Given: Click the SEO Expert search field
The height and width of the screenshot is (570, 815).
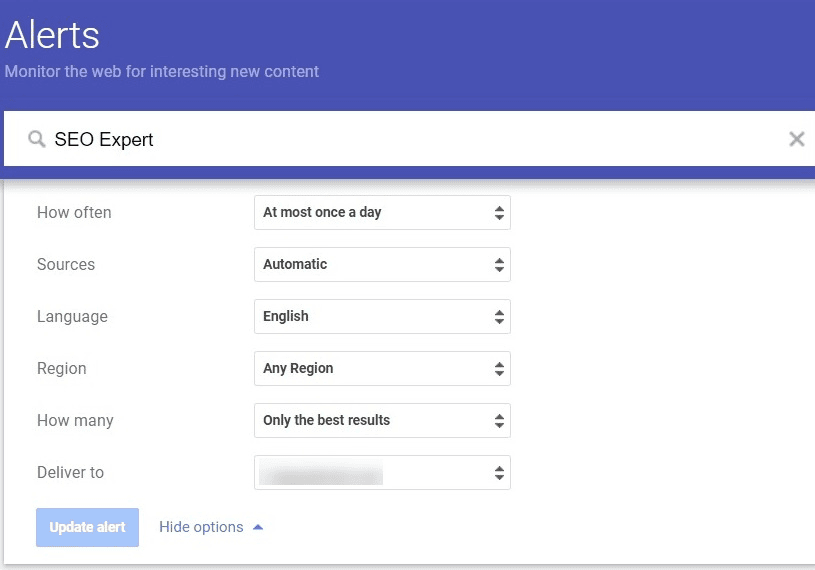Looking at the screenshot, I should (400, 139).
